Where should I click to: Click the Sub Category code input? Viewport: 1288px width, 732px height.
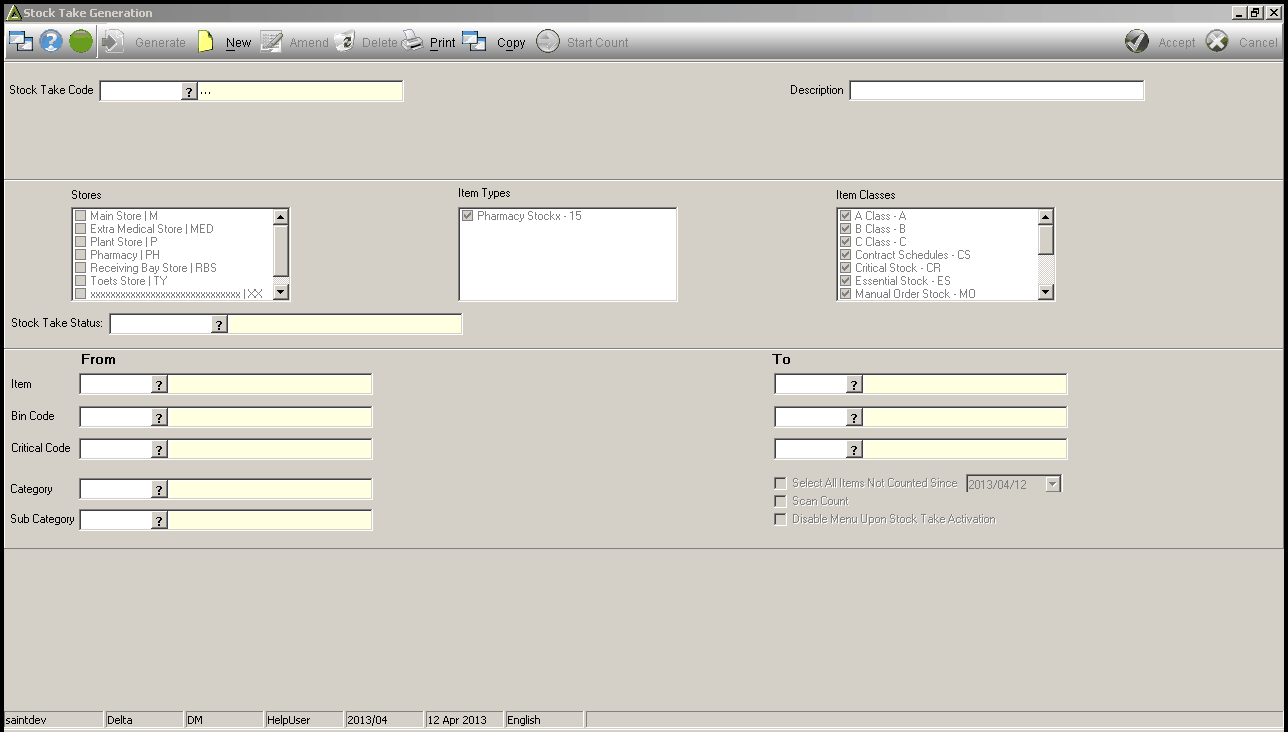coord(116,520)
